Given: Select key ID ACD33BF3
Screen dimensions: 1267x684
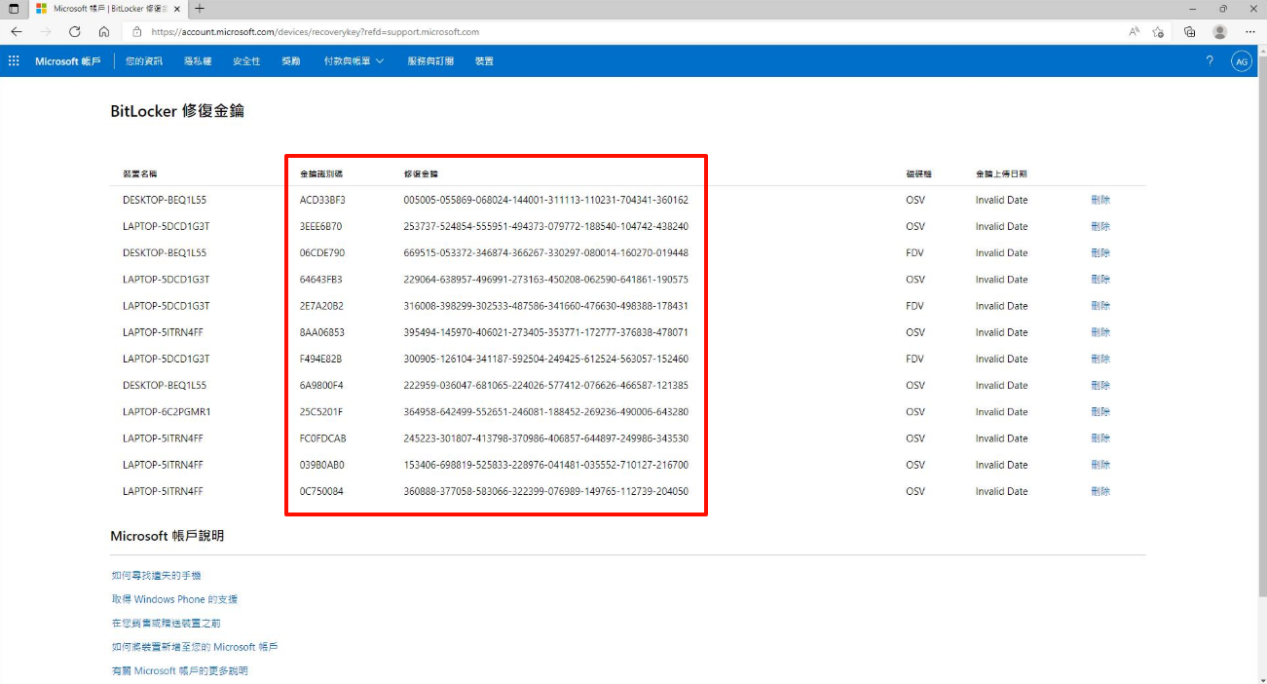Looking at the screenshot, I should click(x=322, y=200).
